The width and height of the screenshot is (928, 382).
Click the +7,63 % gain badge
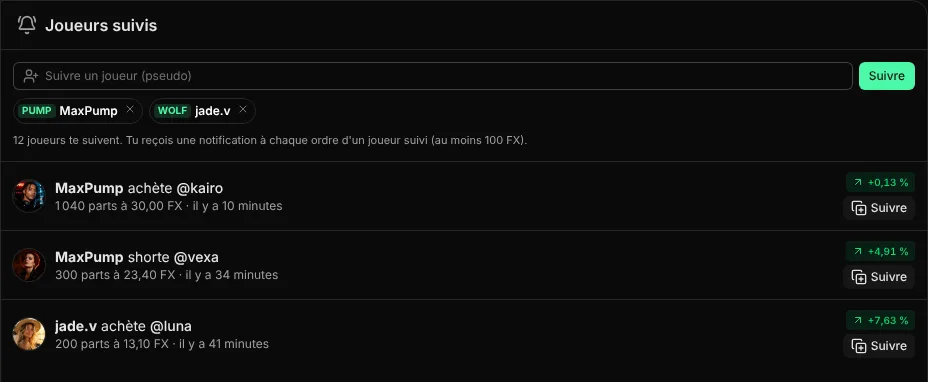coord(880,320)
